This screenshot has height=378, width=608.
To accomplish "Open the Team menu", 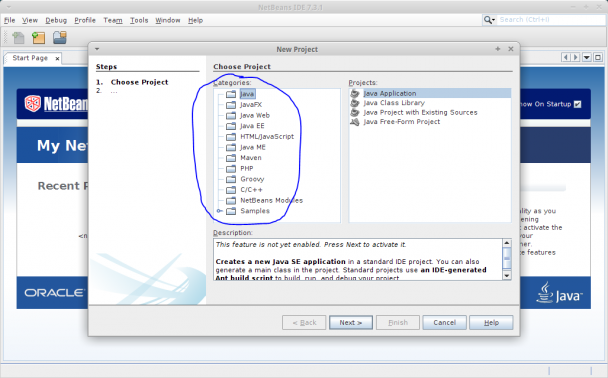I will [113, 20].
